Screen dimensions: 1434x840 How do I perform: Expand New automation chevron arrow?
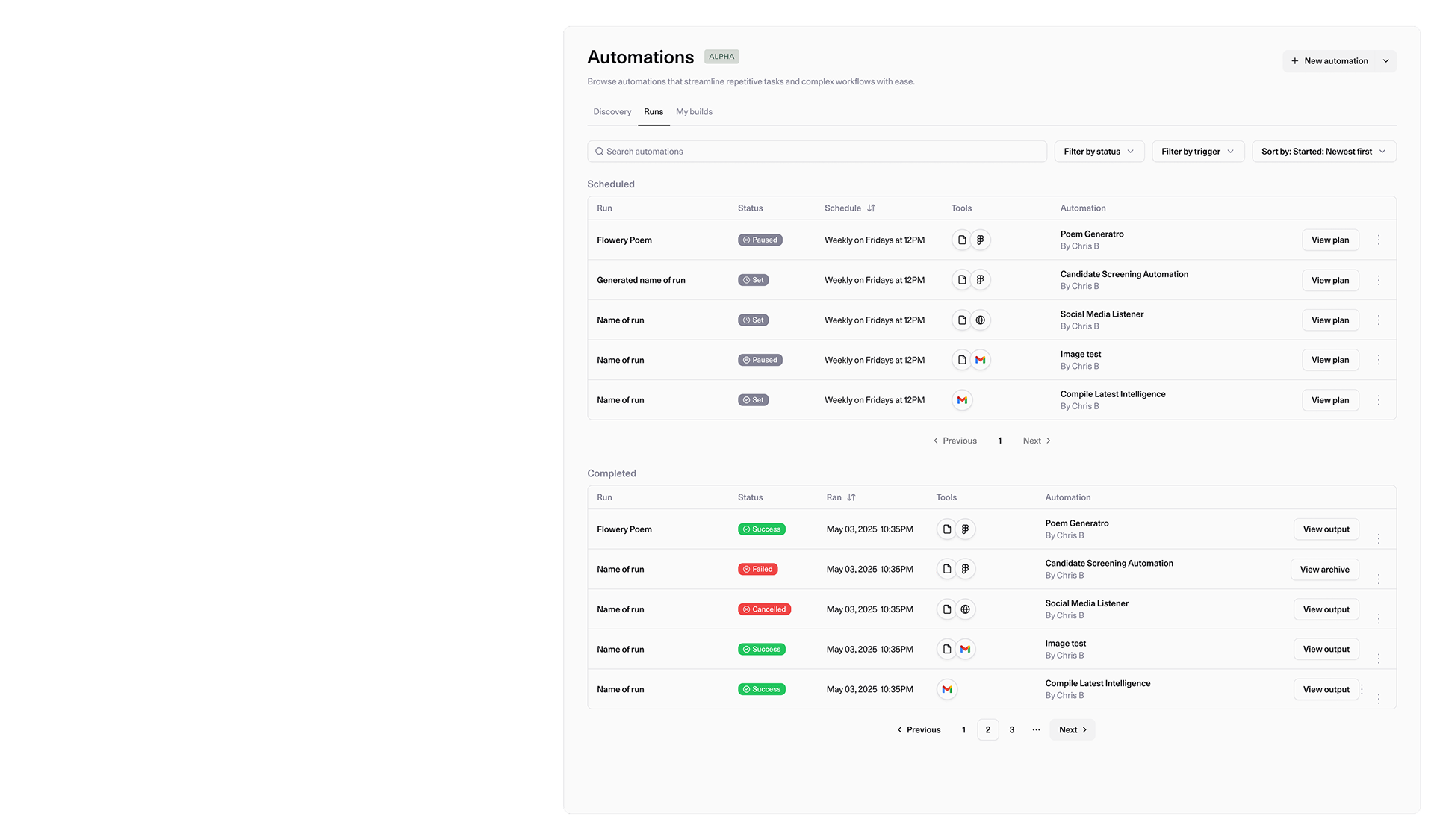click(x=1385, y=61)
